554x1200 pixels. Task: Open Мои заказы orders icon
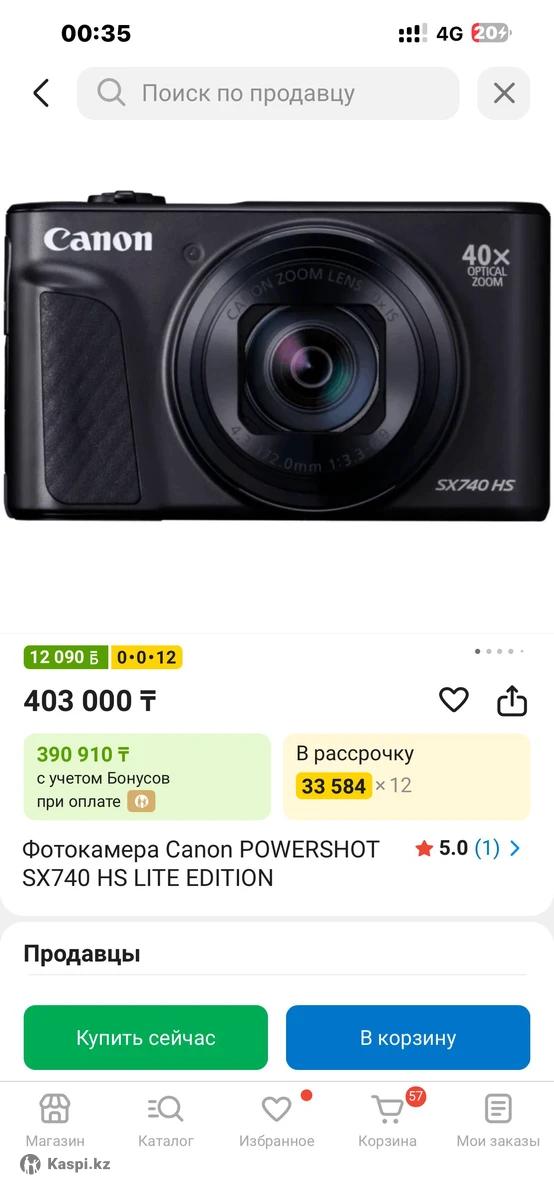[498, 1121]
